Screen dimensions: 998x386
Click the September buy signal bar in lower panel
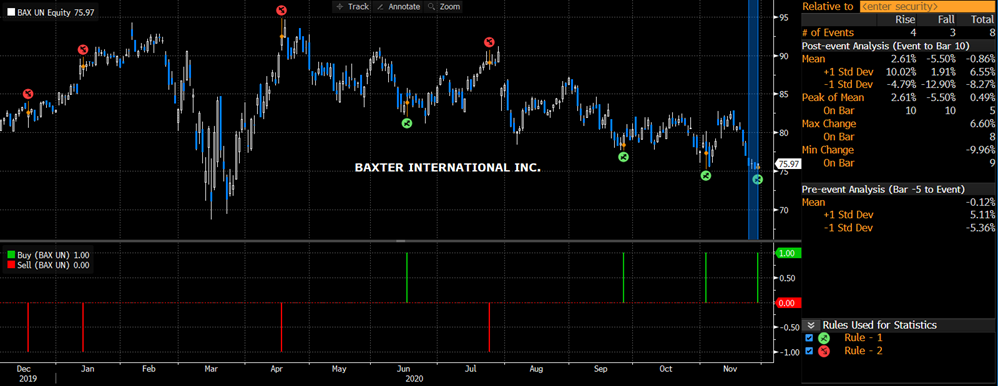pyautogui.click(x=623, y=278)
